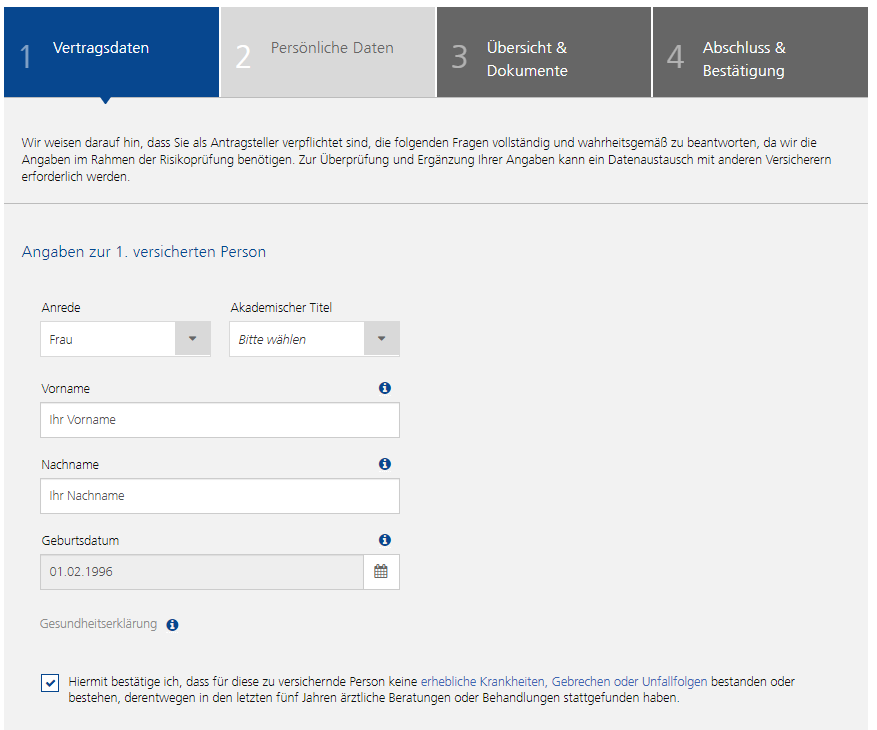Open the calendar date picker icon
Image resolution: width=877 pixels, height=730 pixels.
(x=381, y=572)
